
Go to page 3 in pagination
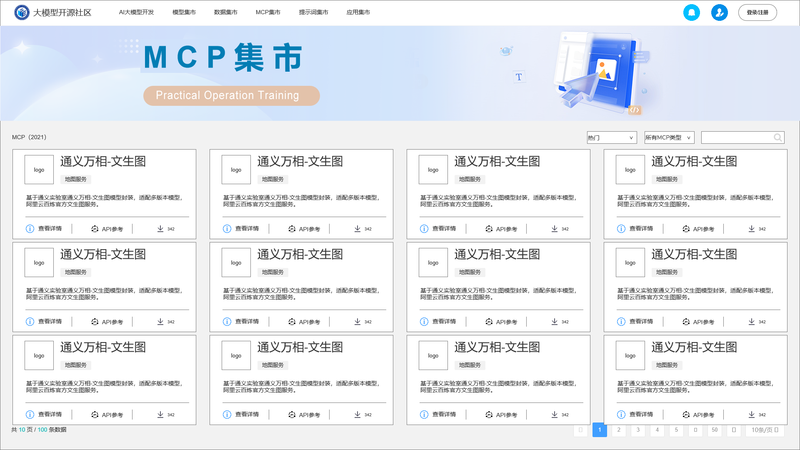tap(638, 430)
